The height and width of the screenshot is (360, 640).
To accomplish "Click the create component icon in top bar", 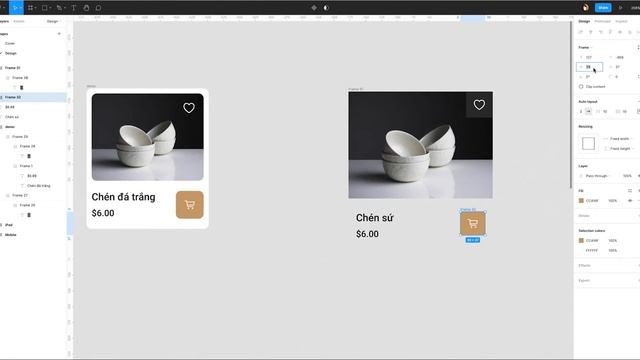I will (314, 8).
